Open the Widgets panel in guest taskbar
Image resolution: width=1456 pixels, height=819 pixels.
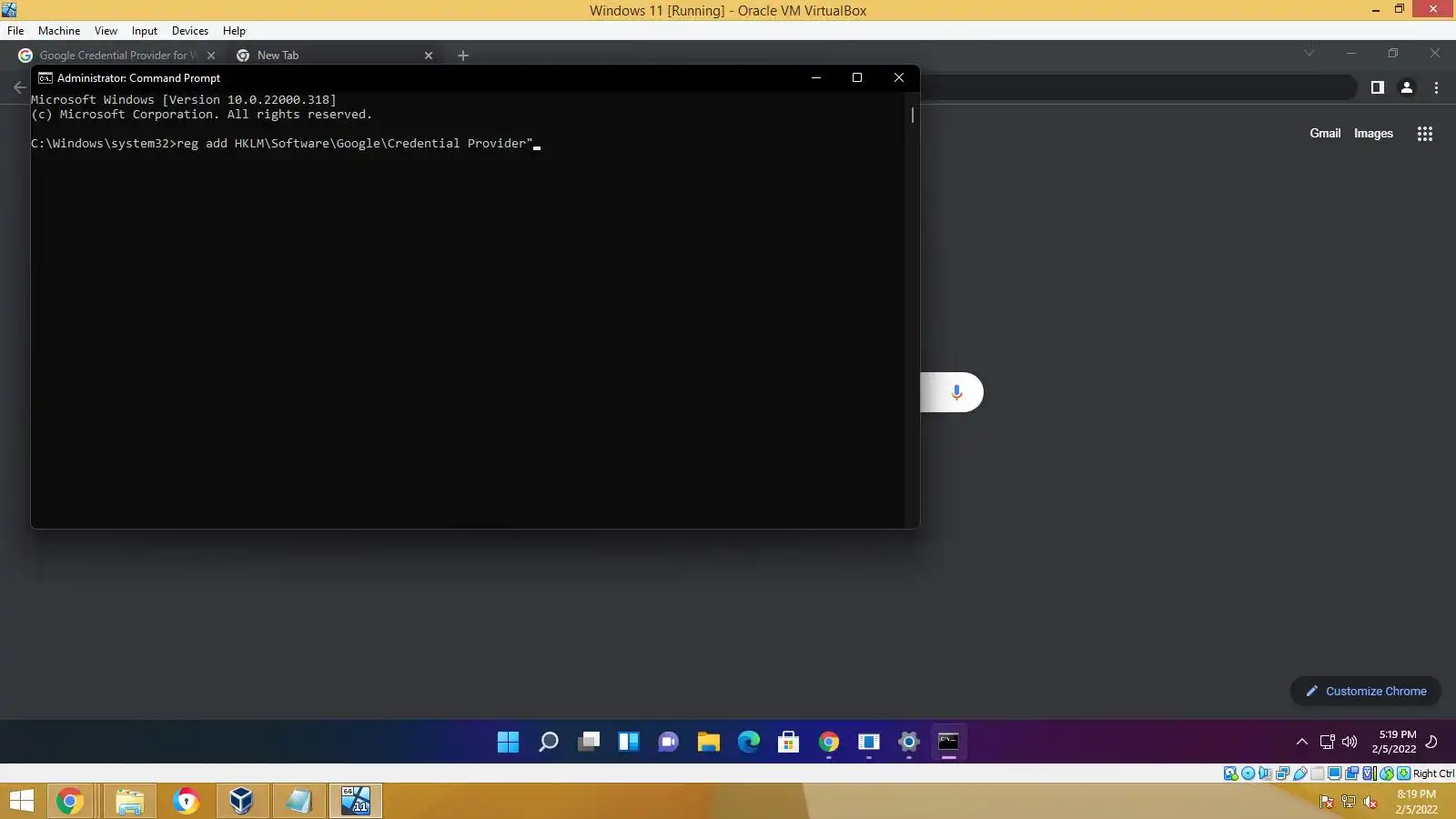(629, 743)
